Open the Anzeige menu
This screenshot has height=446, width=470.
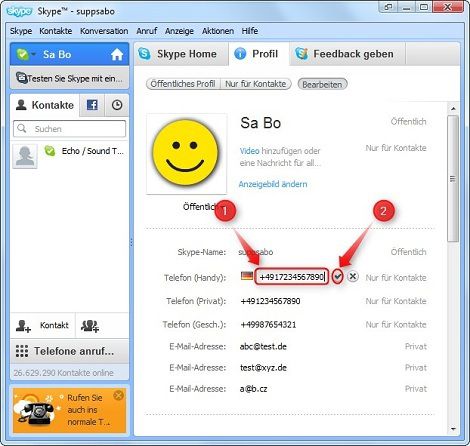coord(179,31)
